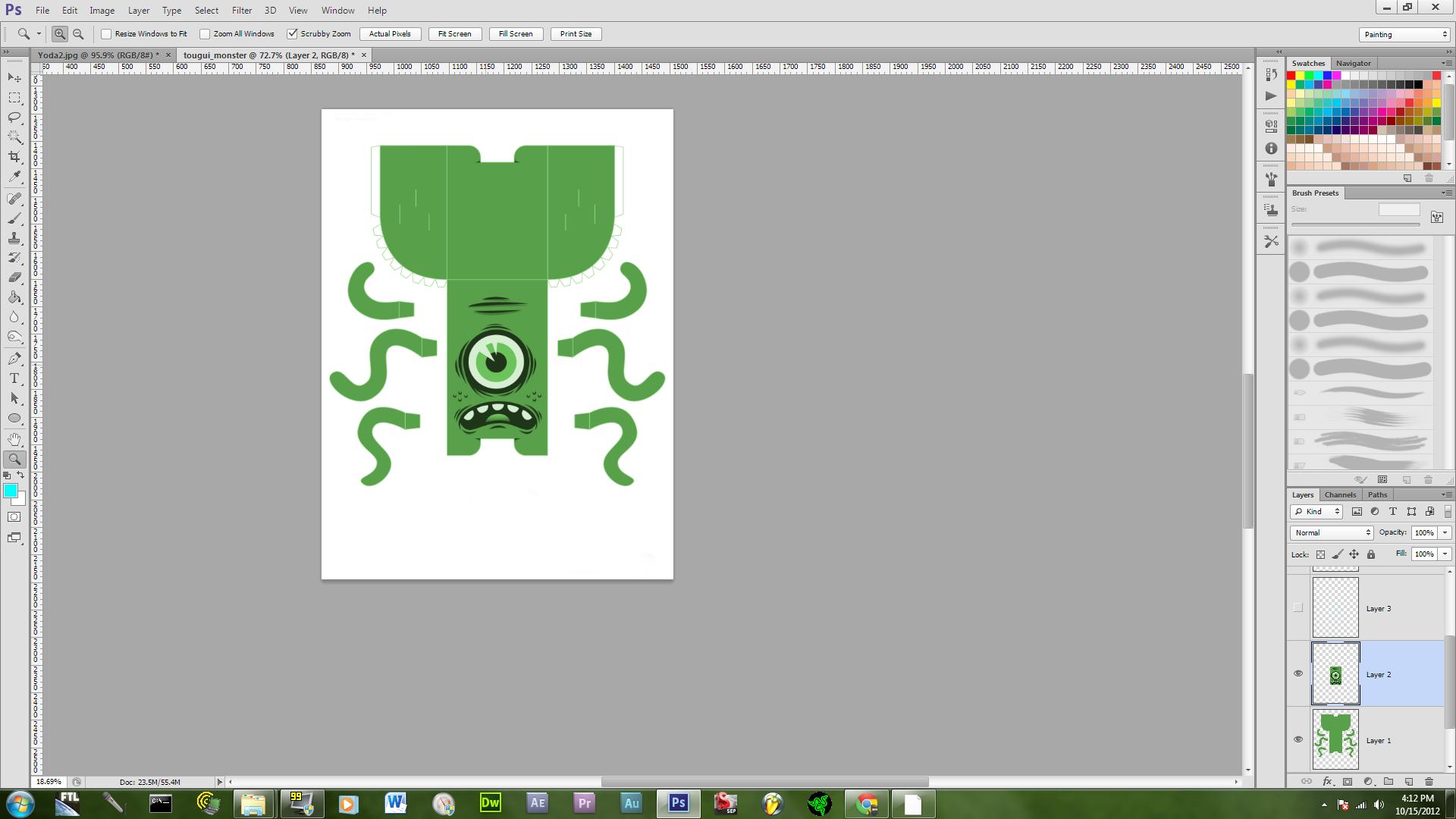Click the cyan foreground color swatch

11,491
